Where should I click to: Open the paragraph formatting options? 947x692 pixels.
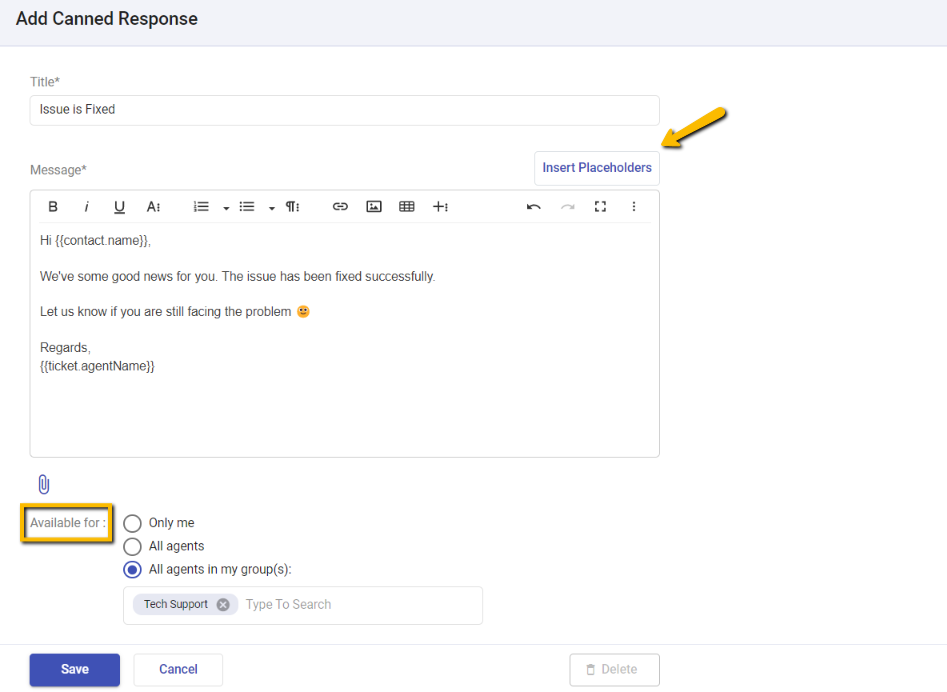[x=293, y=207]
